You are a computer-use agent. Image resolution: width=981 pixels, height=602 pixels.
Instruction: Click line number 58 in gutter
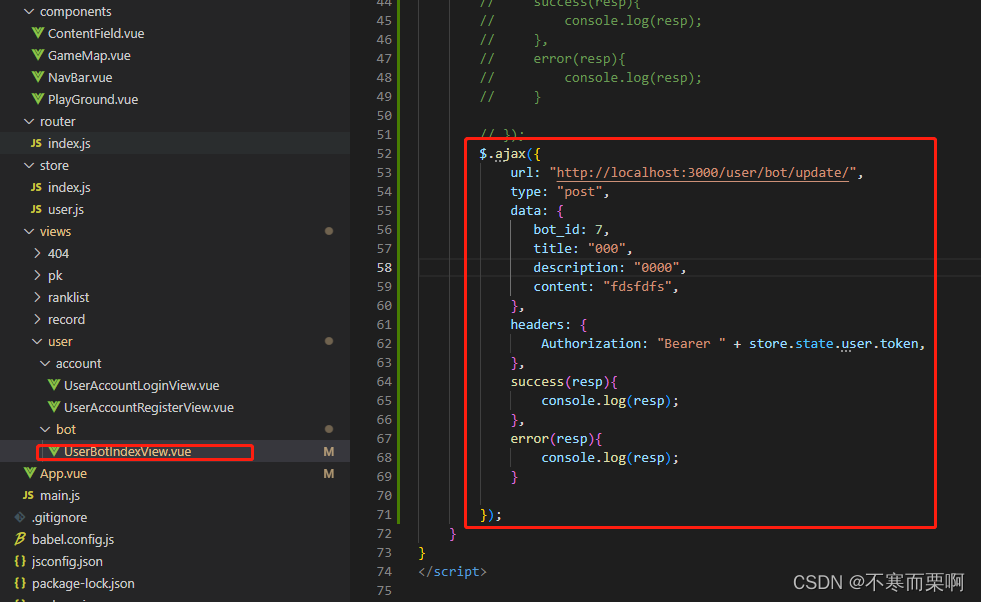click(x=384, y=268)
